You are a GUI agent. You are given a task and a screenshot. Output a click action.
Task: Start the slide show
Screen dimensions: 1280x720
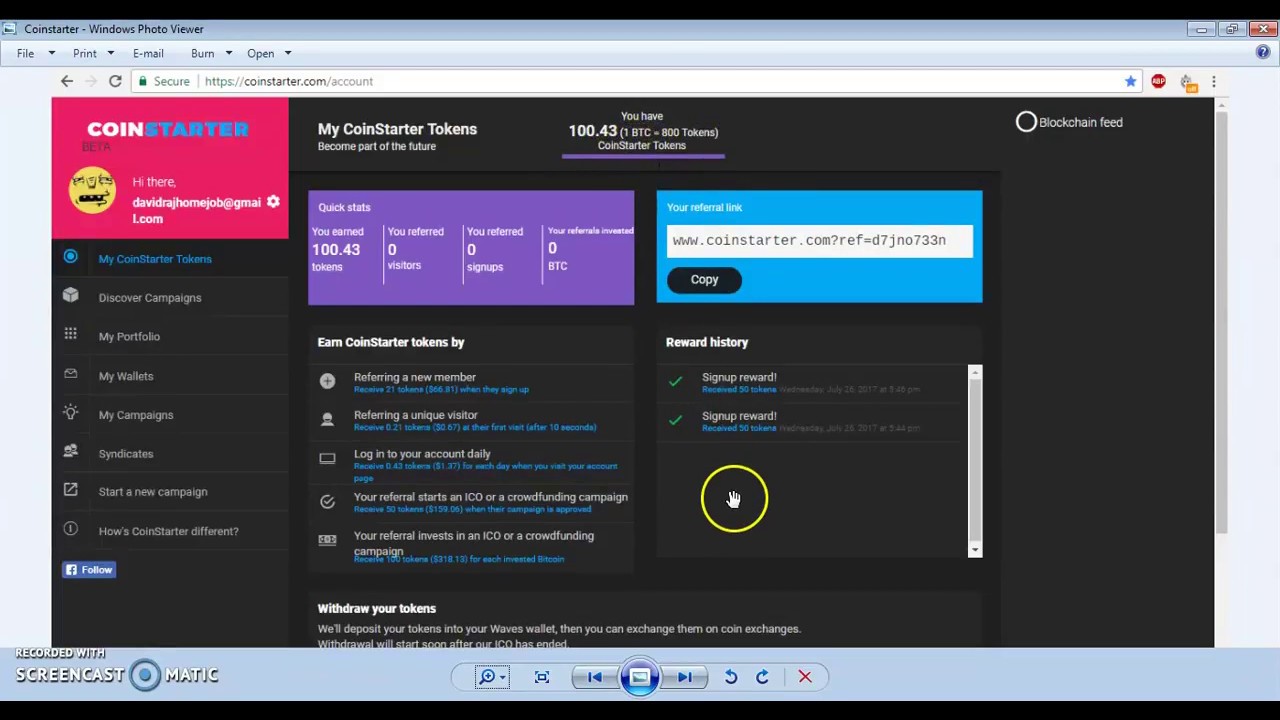(x=640, y=677)
